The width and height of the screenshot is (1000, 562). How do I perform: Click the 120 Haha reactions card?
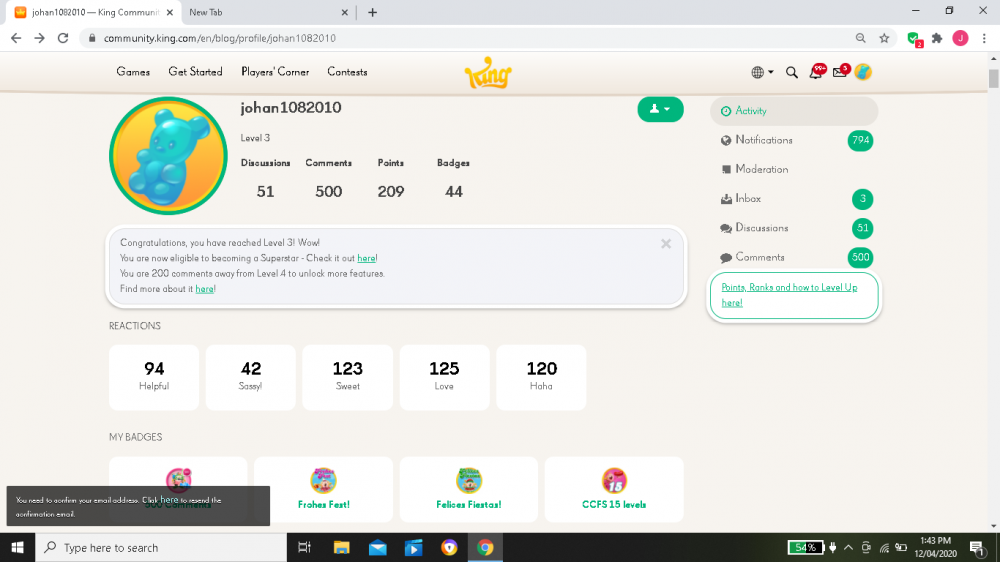click(x=541, y=378)
